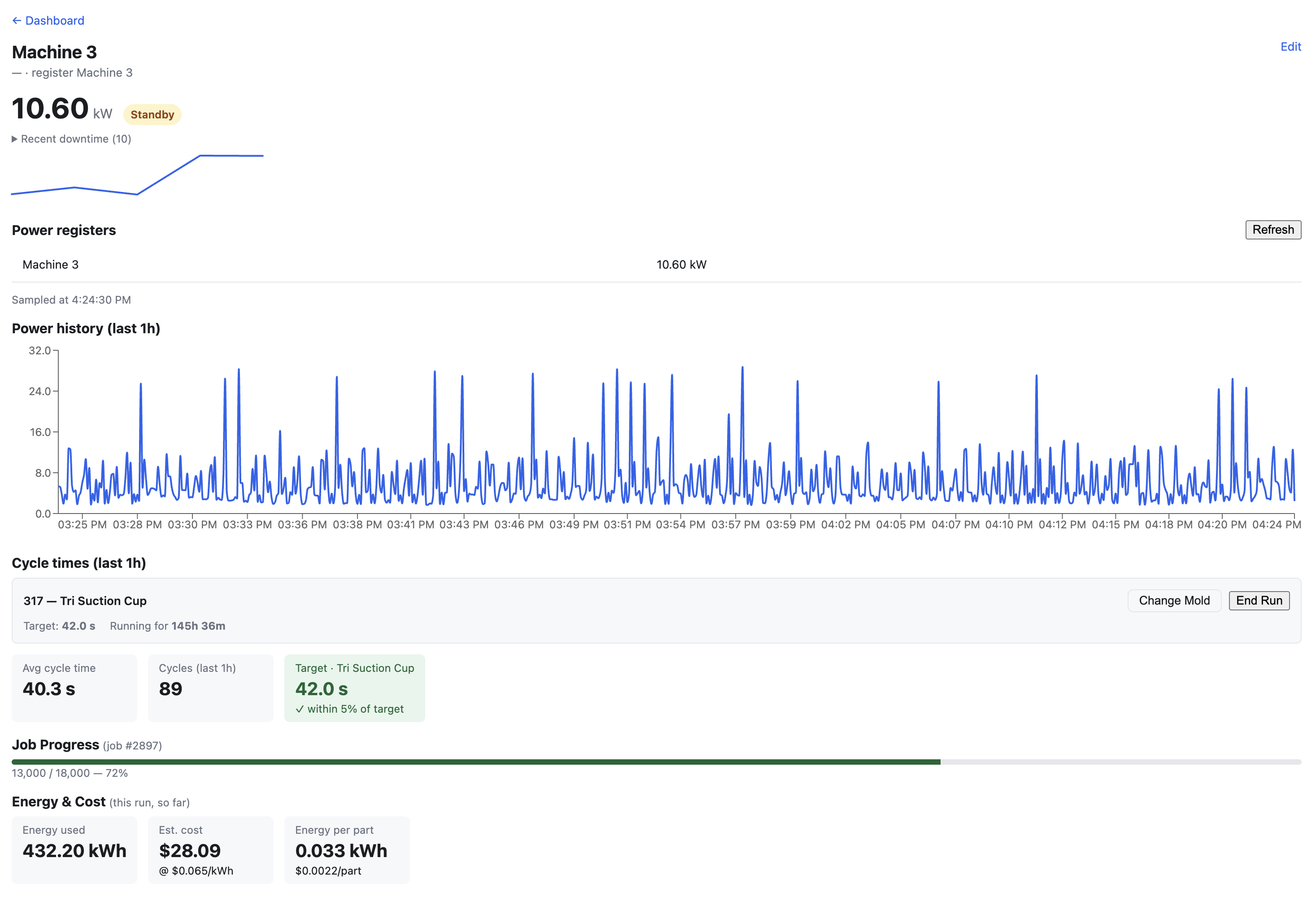Click the Energy per part 0.033 kWh card
Viewport: 1316px width, 897px height.
pos(347,849)
